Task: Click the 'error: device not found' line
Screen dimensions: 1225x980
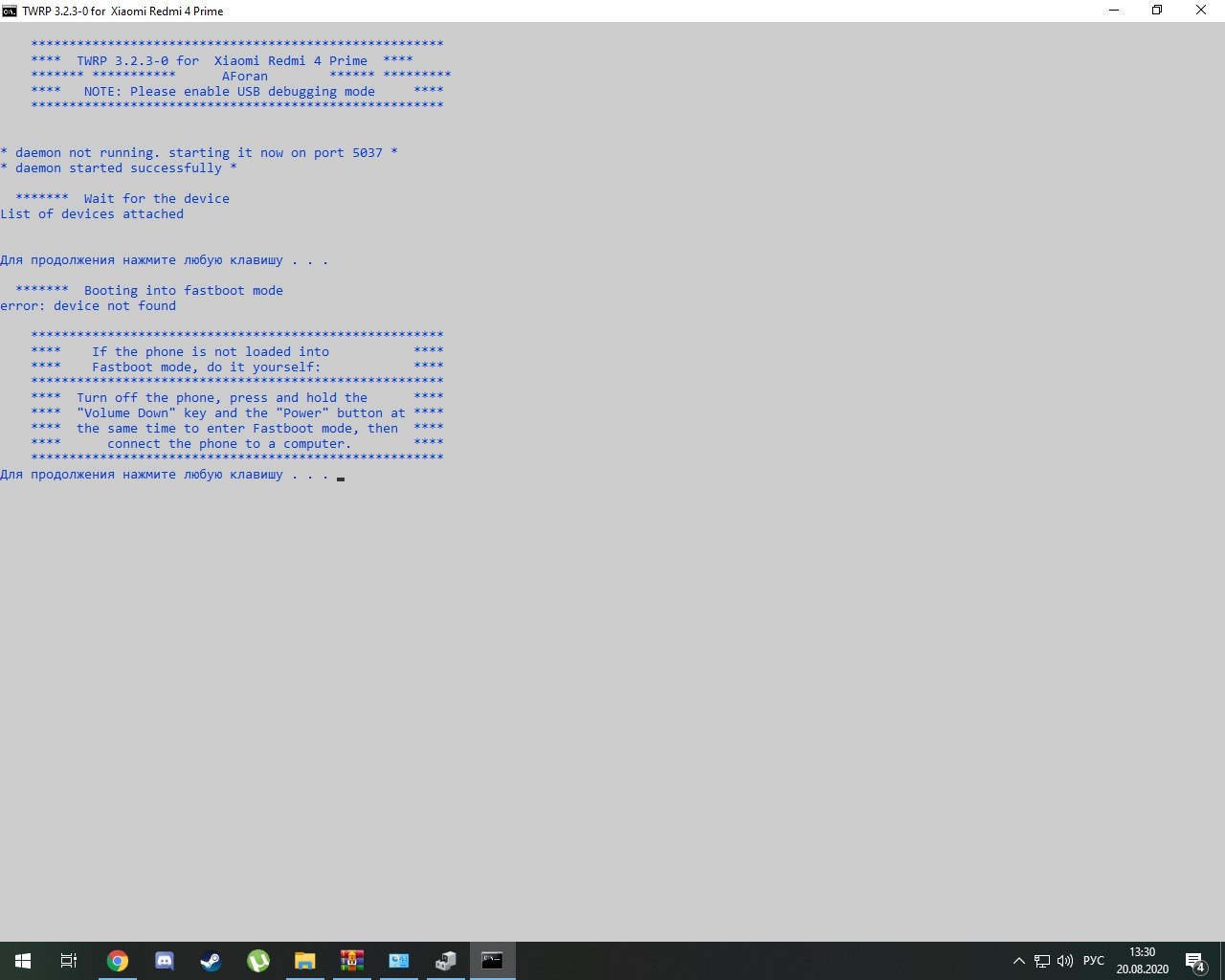Action: (x=88, y=306)
